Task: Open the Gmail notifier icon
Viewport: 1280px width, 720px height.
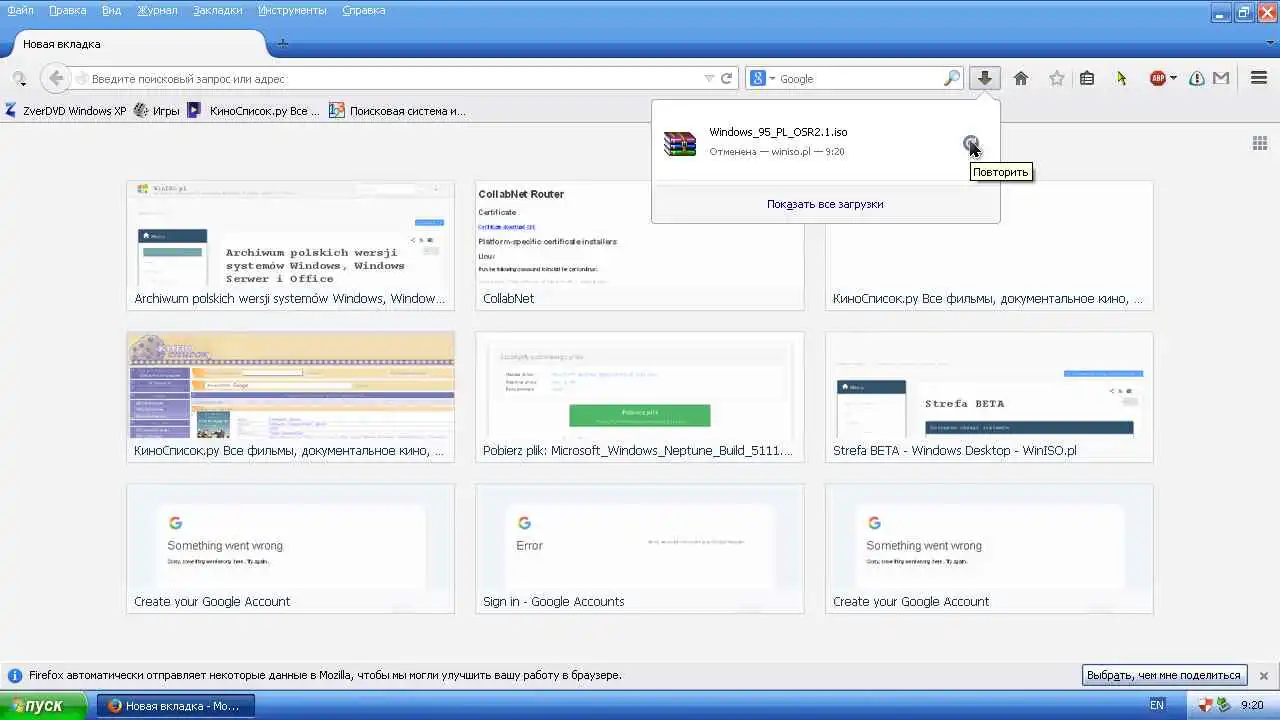Action: [1221, 78]
